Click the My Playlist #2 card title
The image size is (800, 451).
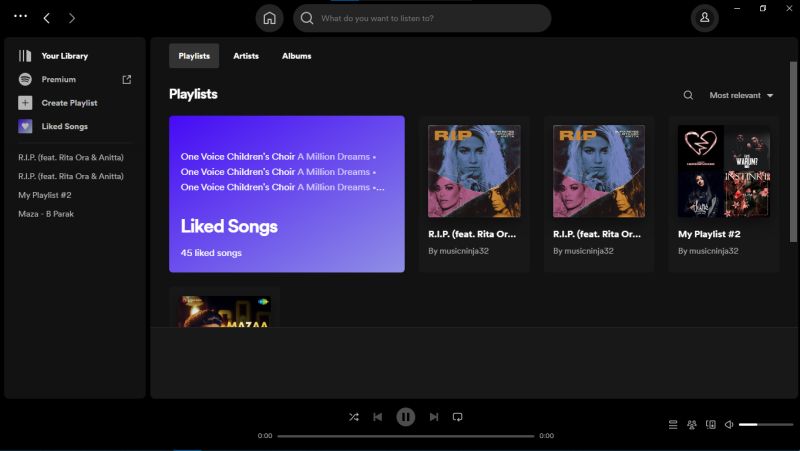click(709, 234)
